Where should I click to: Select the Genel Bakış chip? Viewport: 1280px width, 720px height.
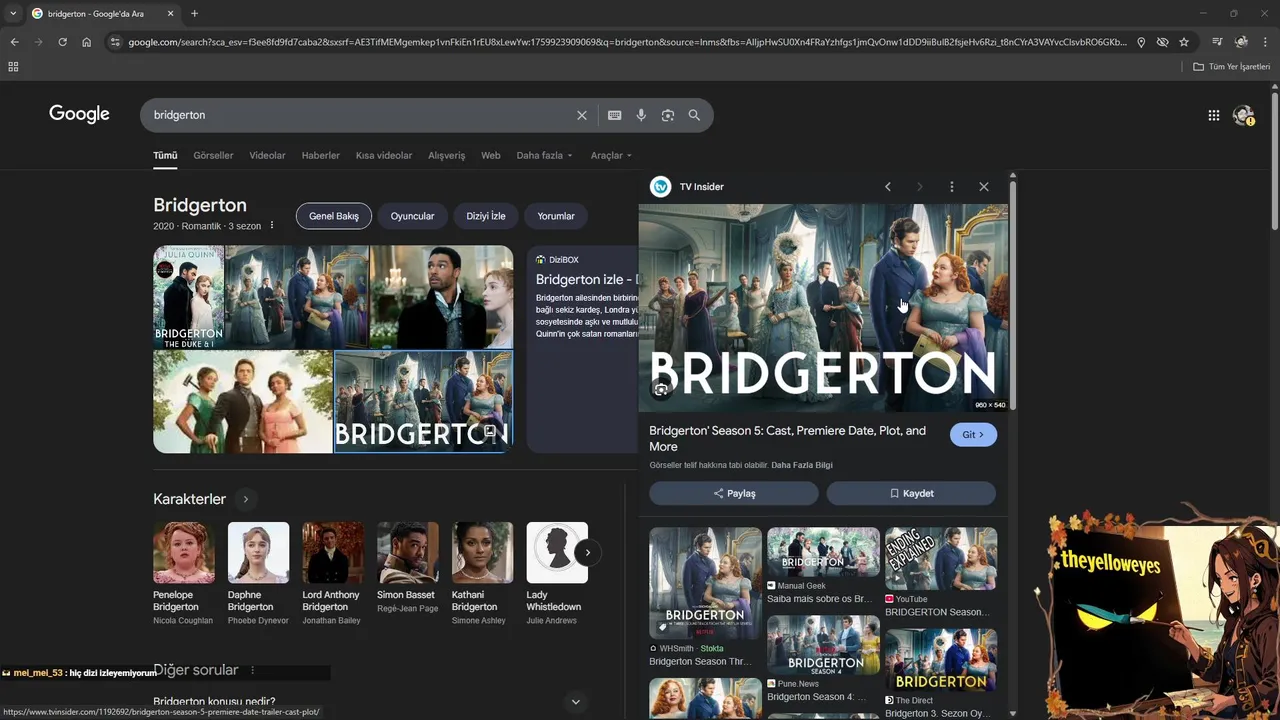pos(334,216)
